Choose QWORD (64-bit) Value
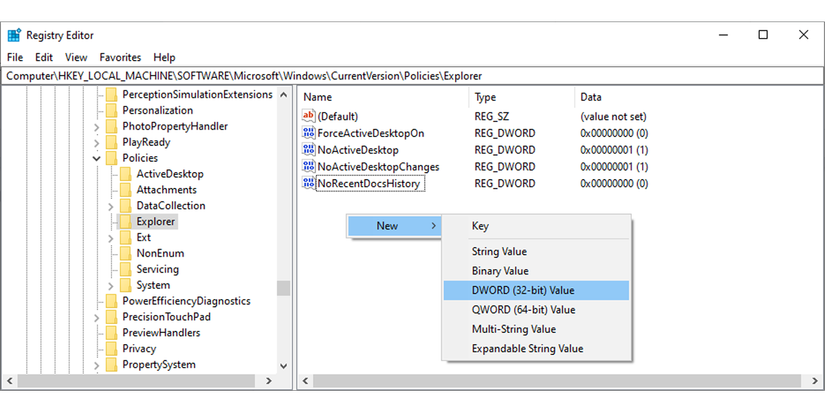The image size is (825, 413). [536, 310]
